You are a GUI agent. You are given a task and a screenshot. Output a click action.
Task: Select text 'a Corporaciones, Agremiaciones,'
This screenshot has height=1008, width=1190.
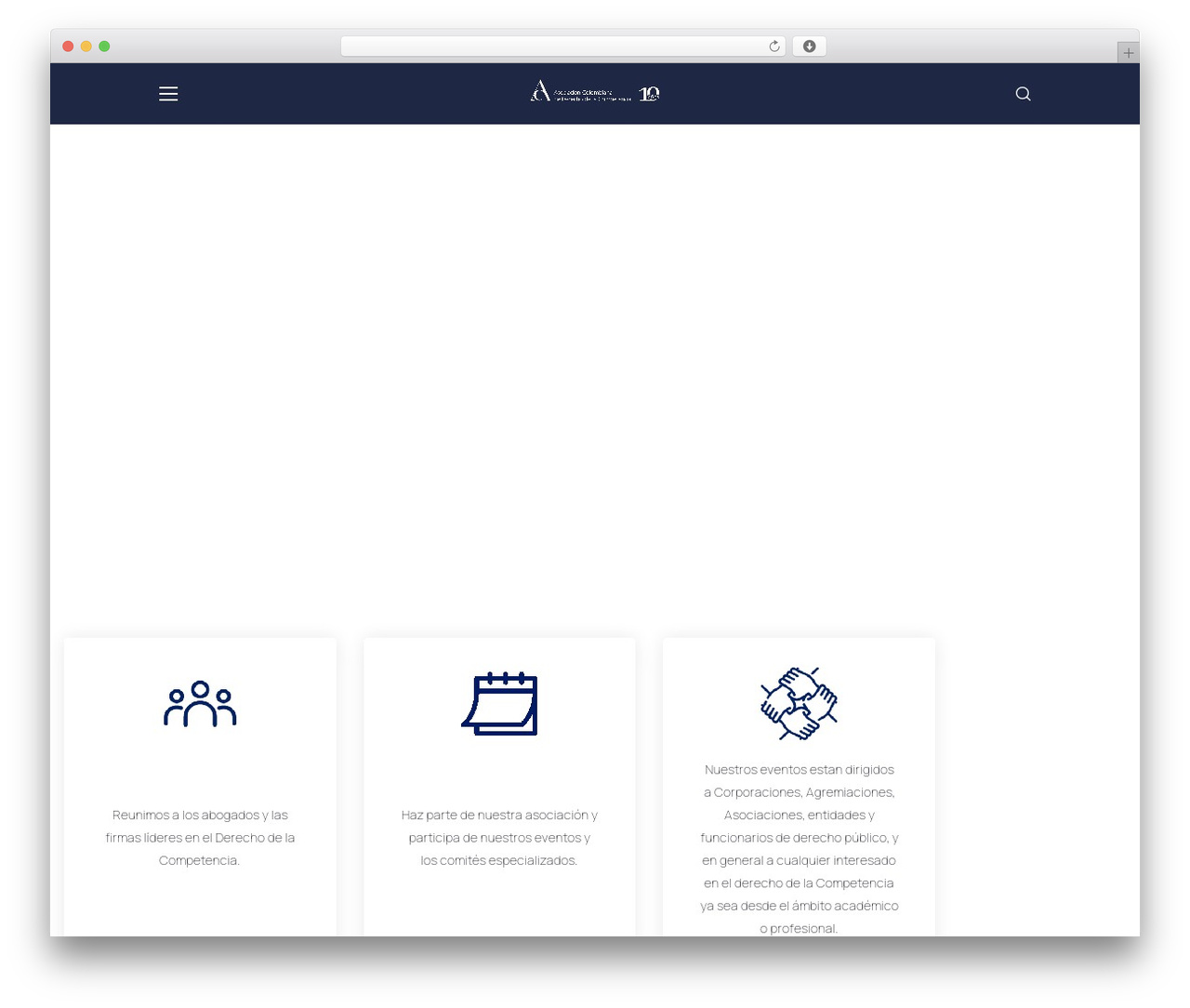tap(800, 793)
